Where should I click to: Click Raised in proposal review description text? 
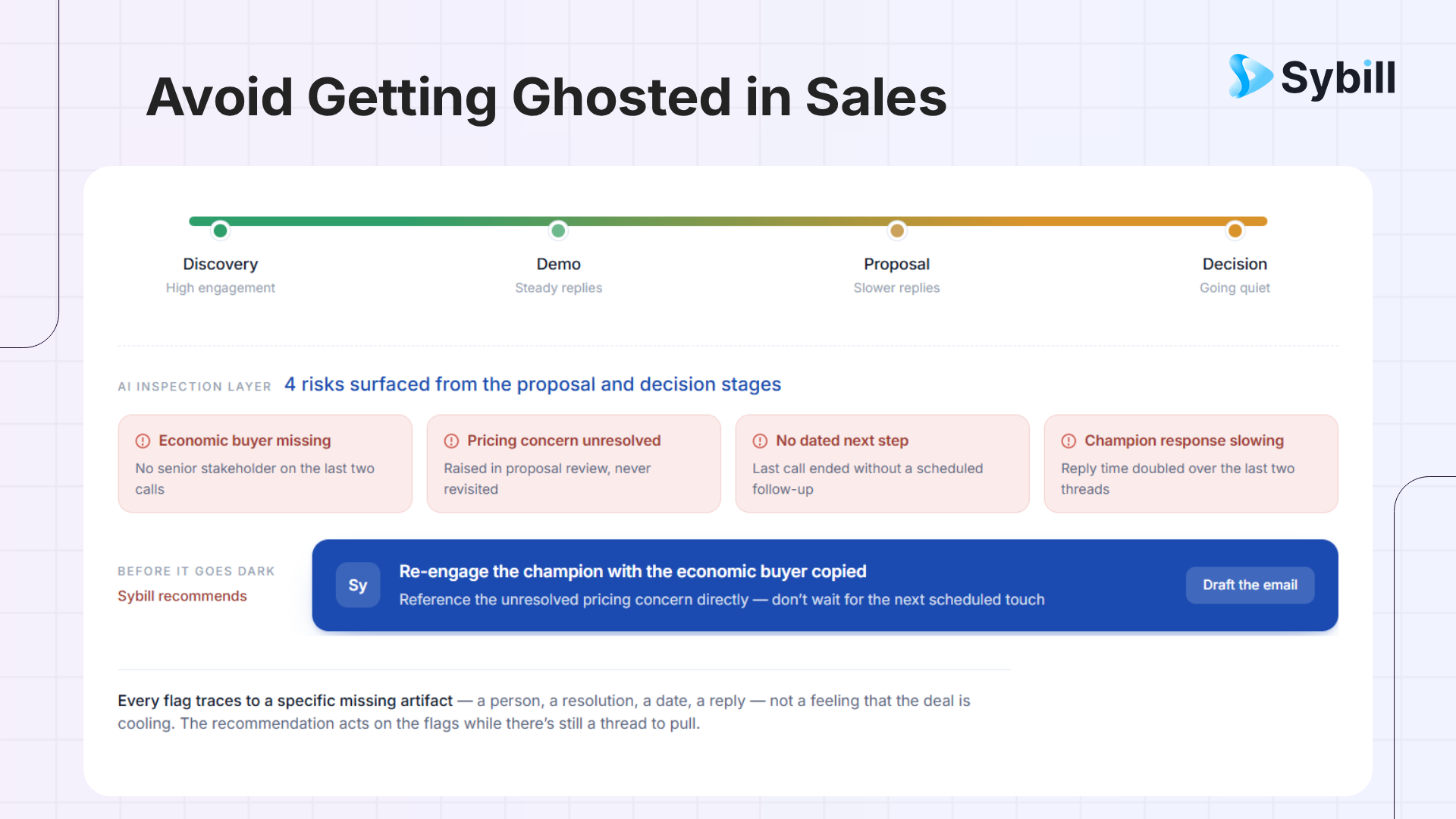click(547, 479)
